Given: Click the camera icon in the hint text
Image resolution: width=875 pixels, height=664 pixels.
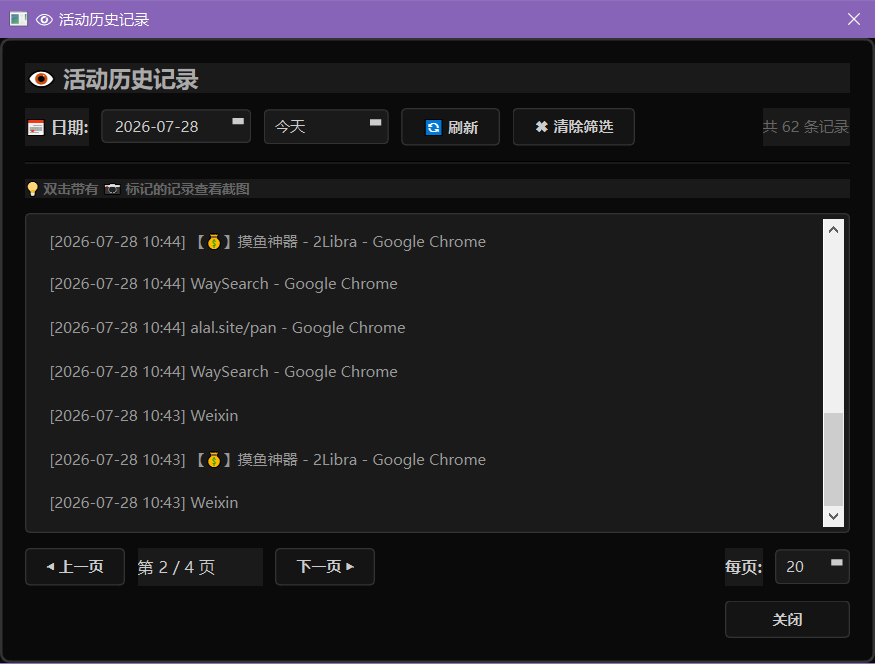Looking at the screenshot, I should (112, 189).
